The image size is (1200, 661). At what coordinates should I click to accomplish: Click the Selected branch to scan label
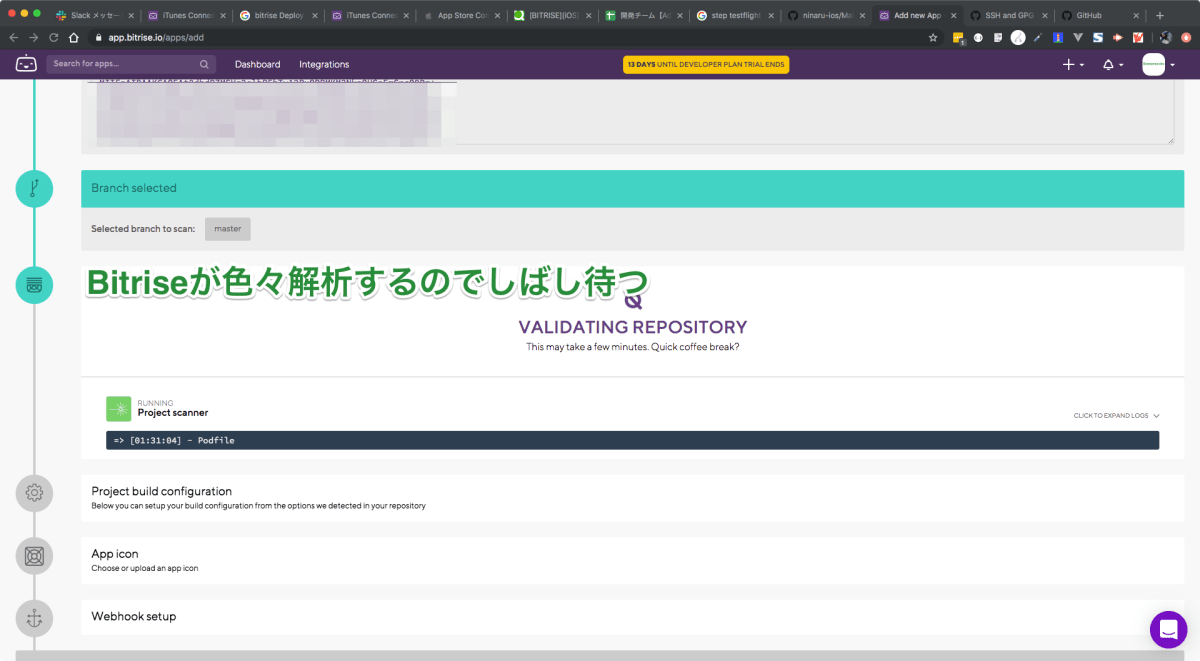click(143, 229)
